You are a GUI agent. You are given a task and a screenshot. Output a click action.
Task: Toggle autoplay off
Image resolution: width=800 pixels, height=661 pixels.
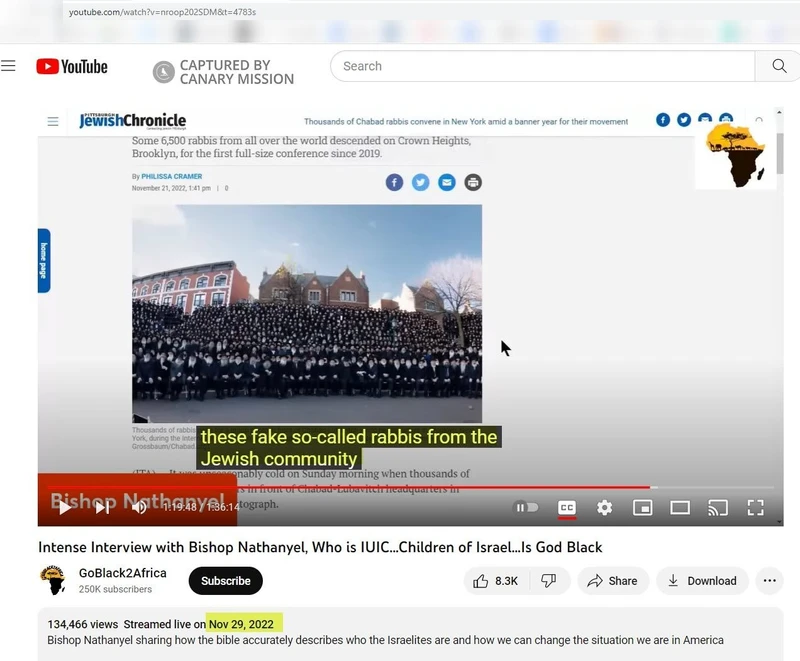[524, 508]
